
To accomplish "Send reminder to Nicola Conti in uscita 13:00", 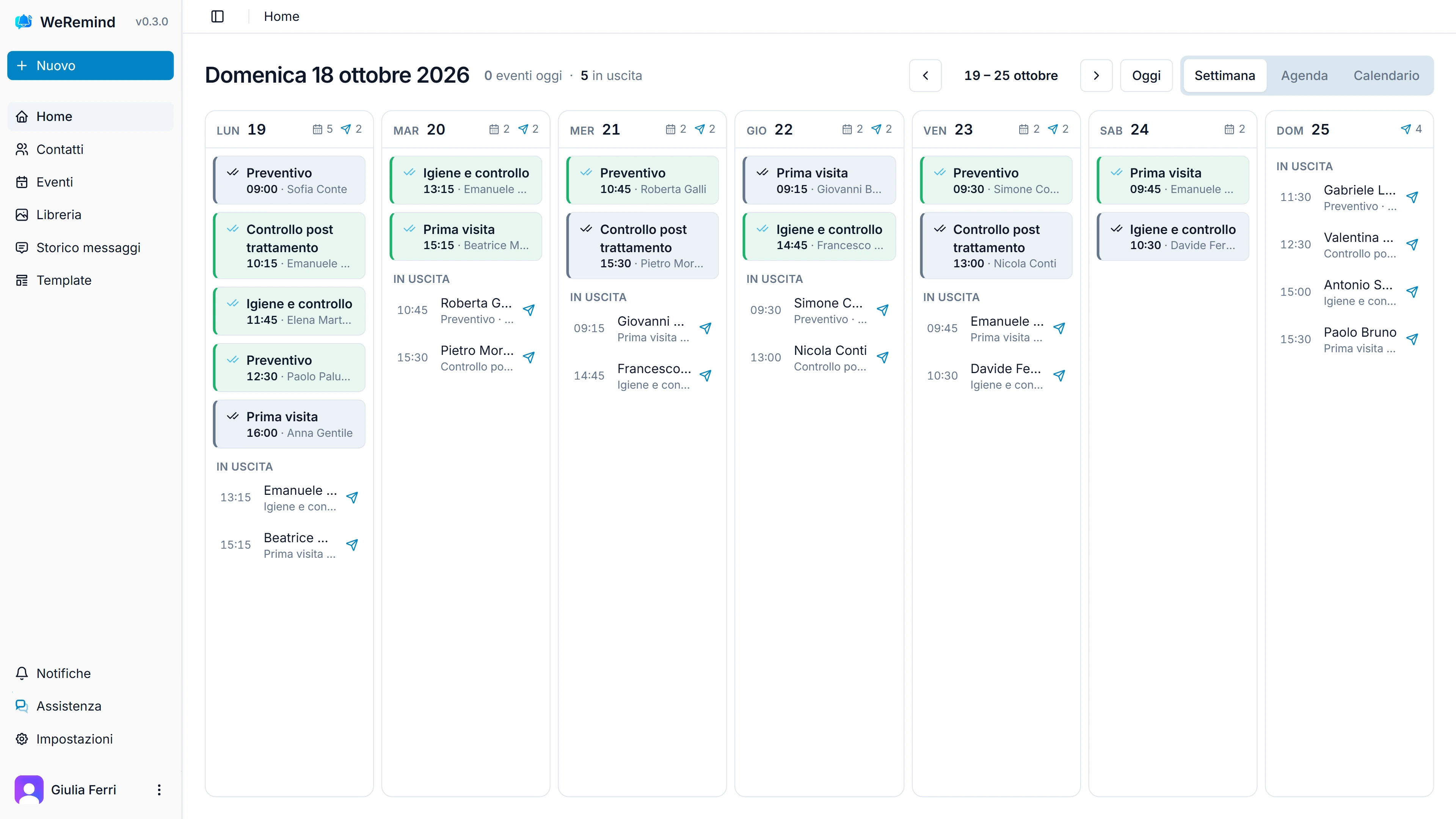I will [882, 358].
